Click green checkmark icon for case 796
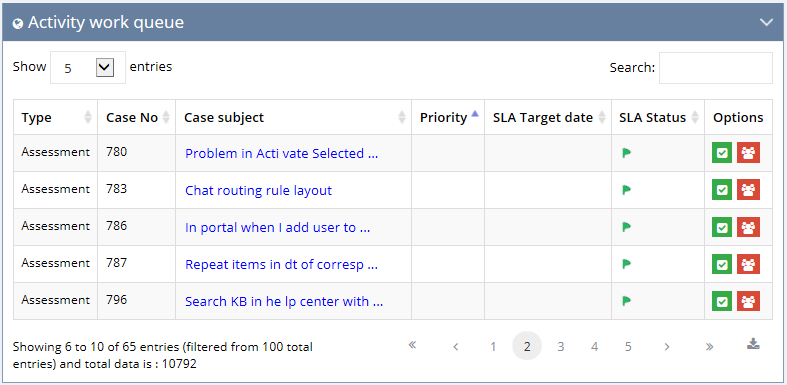Screen dimensions: 787x385 pos(722,301)
